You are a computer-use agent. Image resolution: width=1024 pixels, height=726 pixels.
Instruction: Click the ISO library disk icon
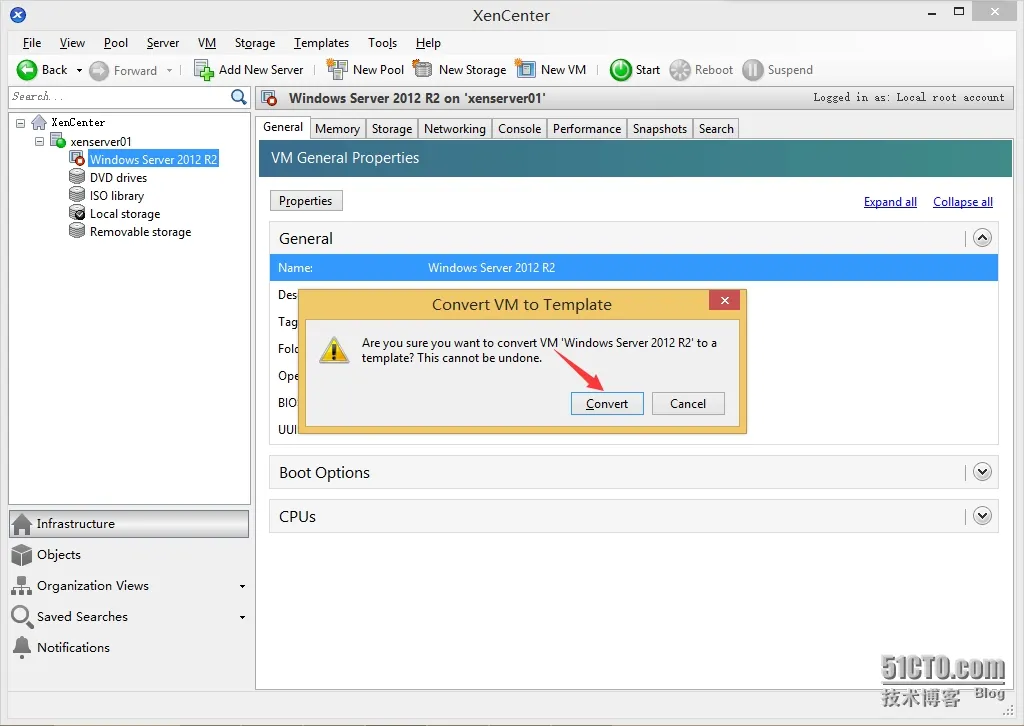77,195
